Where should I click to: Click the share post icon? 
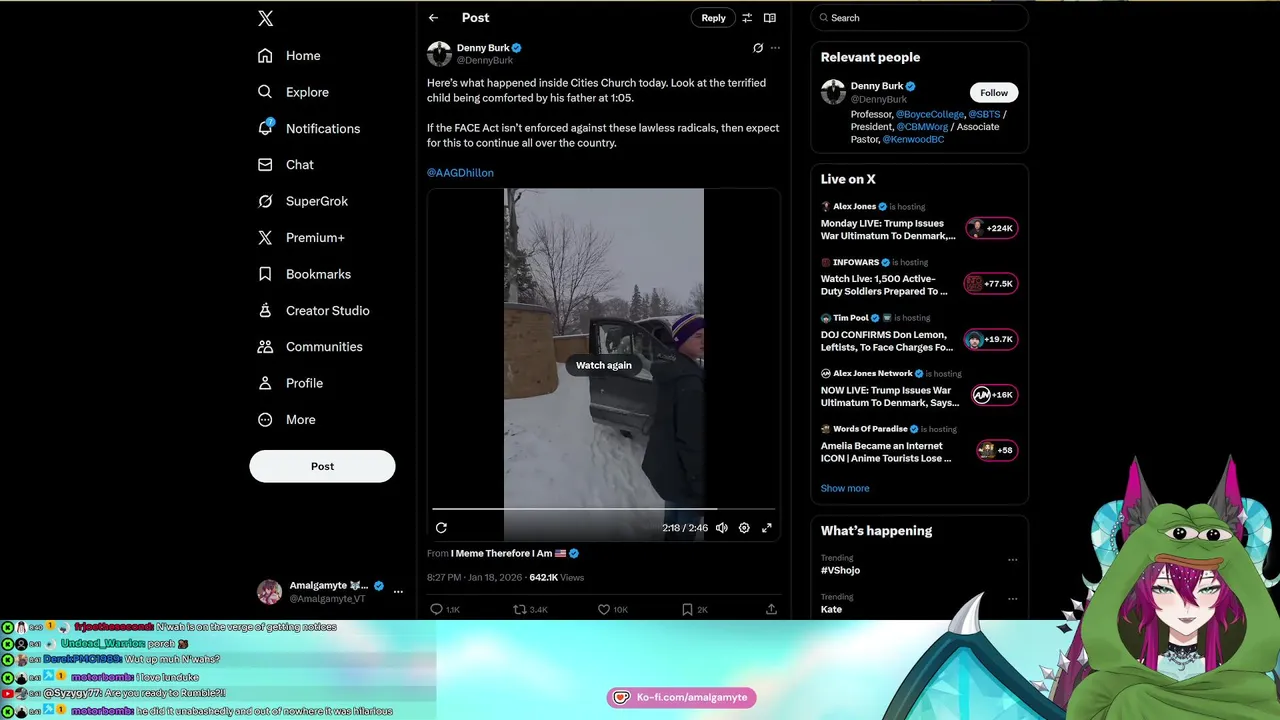click(x=771, y=609)
